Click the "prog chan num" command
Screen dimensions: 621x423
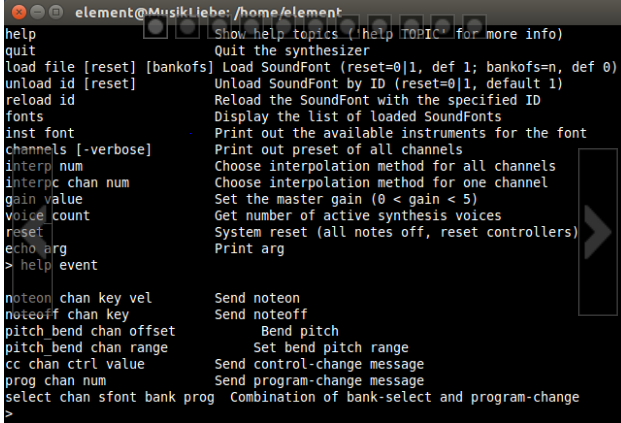(56, 380)
